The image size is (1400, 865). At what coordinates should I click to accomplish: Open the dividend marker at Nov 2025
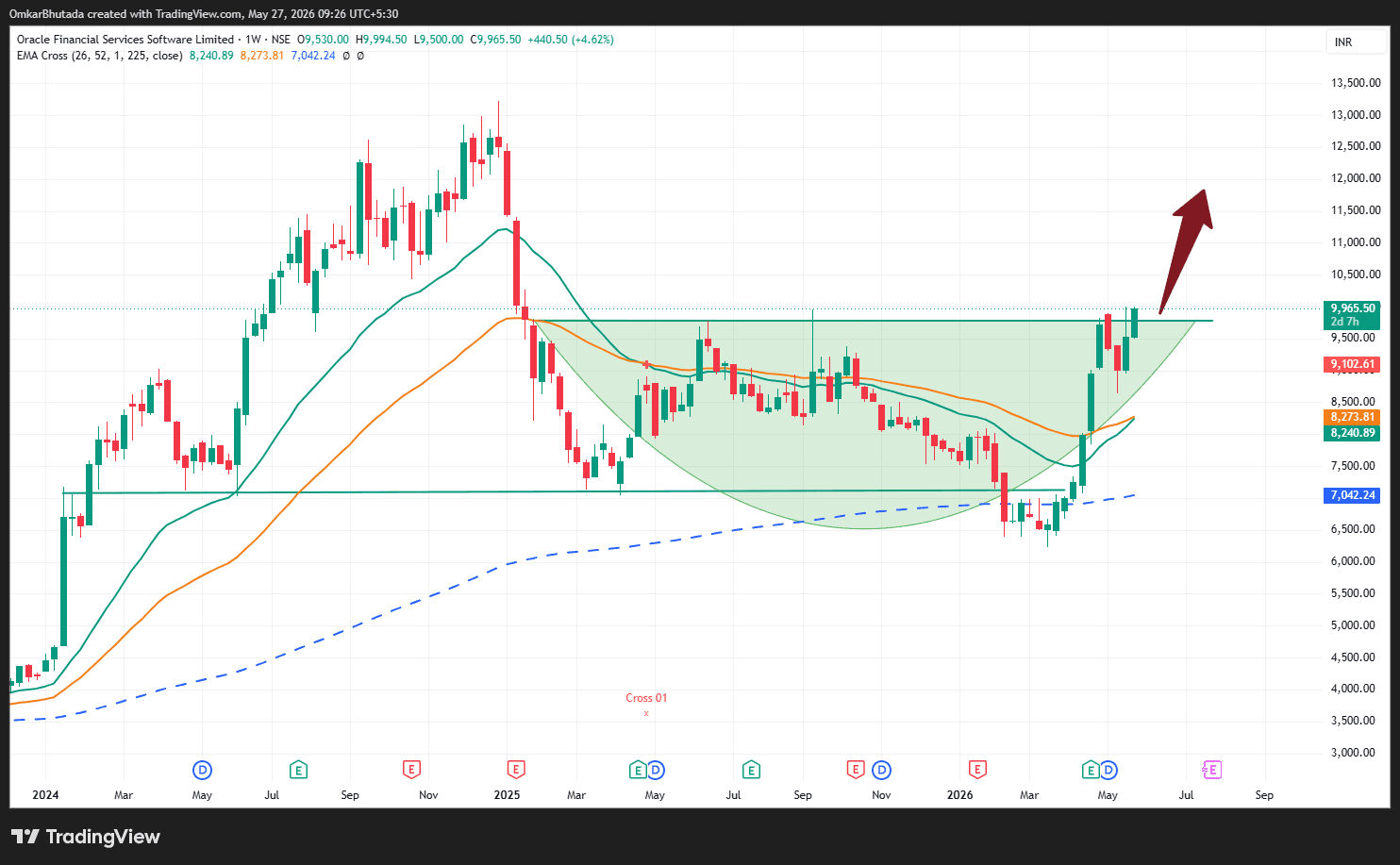tap(881, 770)
